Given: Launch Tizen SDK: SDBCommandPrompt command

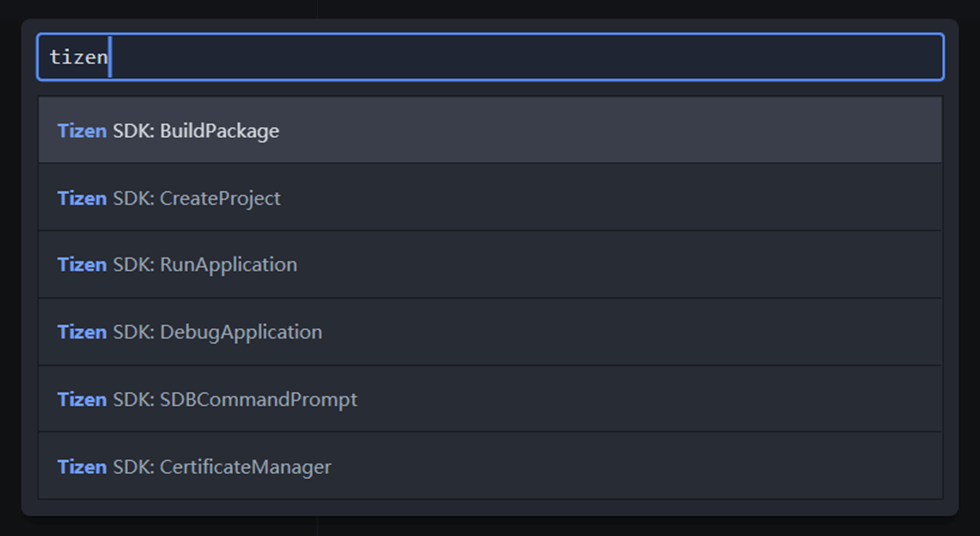Looking at the screenshot, I should [490, 399].
